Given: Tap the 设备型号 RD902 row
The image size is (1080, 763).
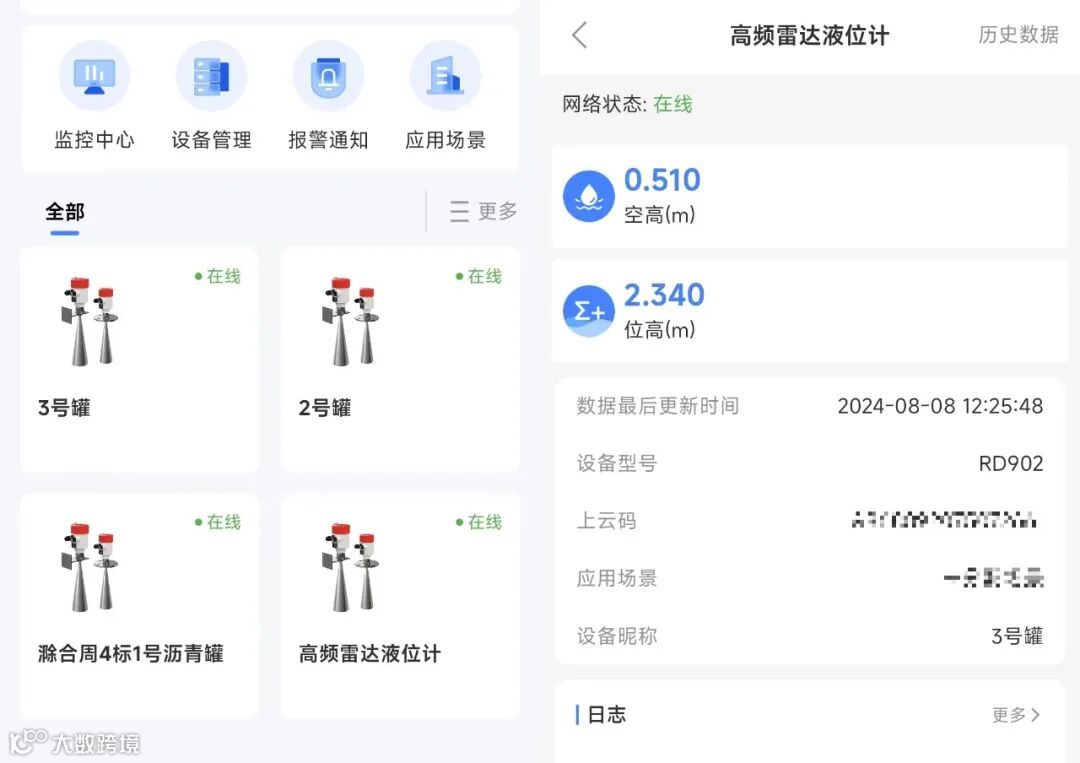Looking at the screenshot, I should [809, 463].
